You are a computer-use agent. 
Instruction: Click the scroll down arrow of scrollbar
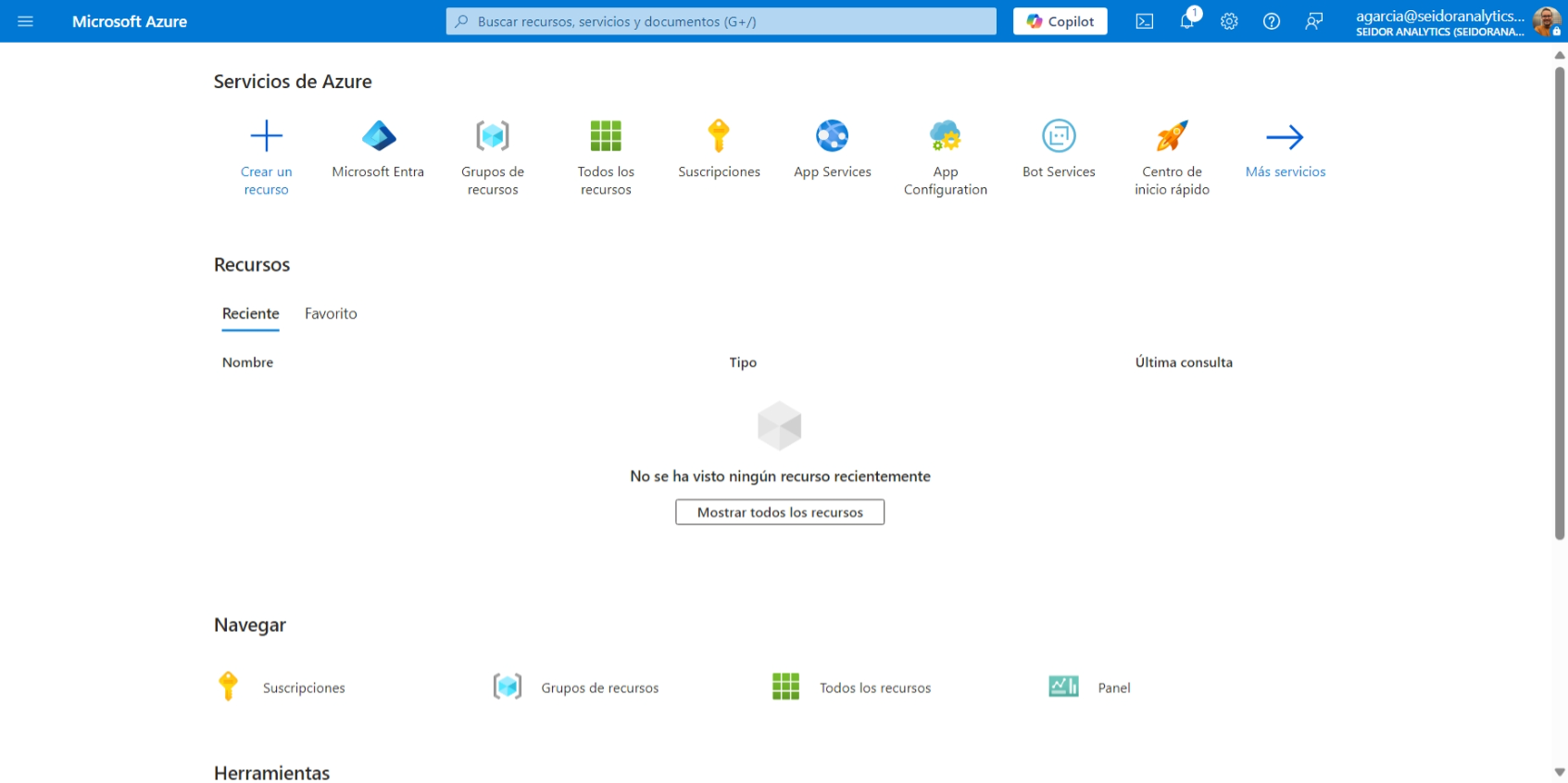(1560, 772)
